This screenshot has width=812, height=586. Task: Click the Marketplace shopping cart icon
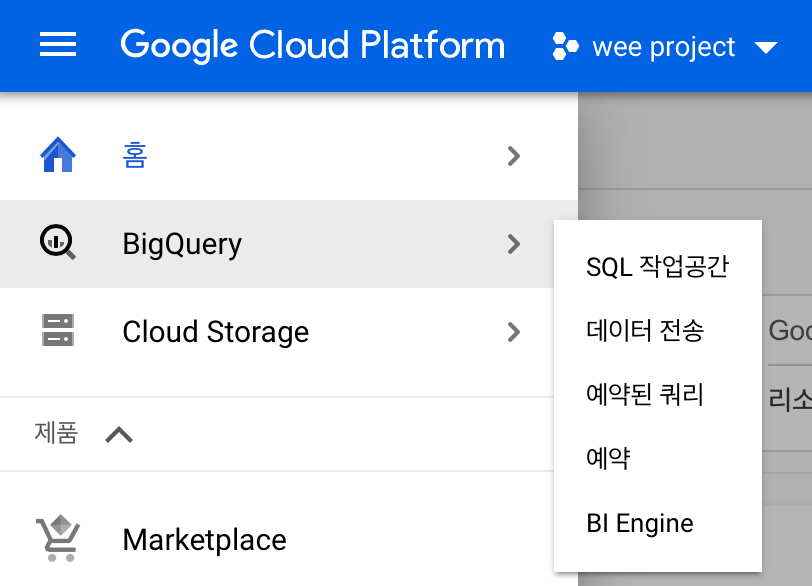(x=58, y=538)
